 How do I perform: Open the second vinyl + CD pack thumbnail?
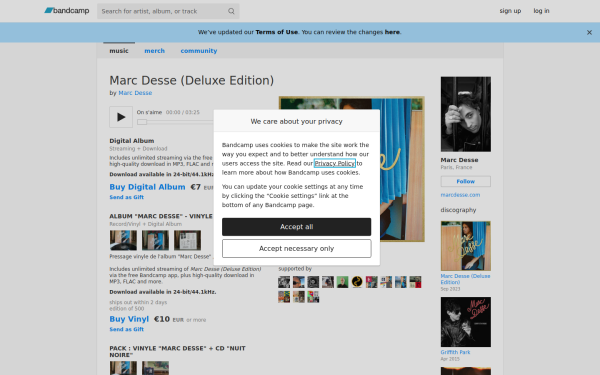point(155,368)
